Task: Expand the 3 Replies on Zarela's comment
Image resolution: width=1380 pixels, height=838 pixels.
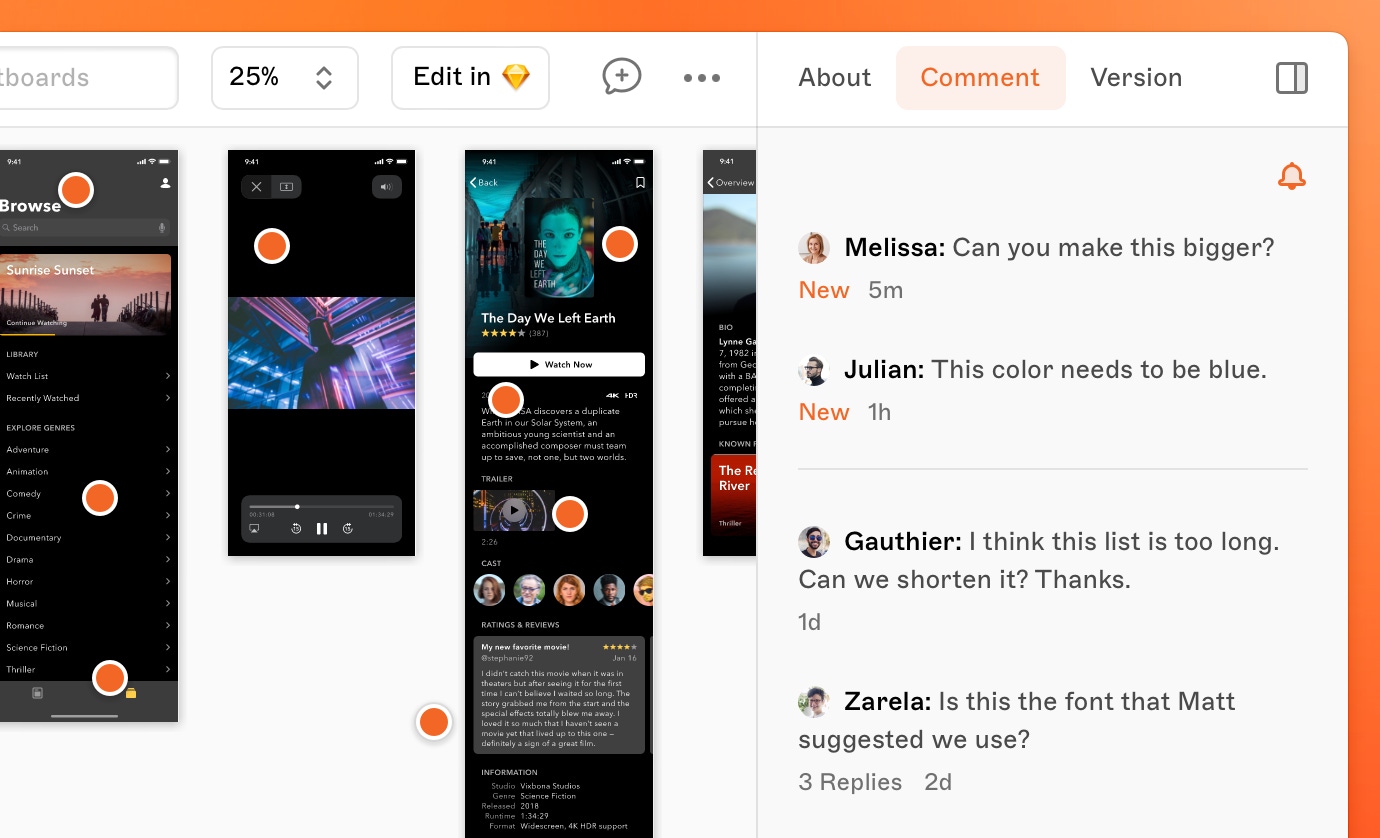Action: (x=849, y=782)
